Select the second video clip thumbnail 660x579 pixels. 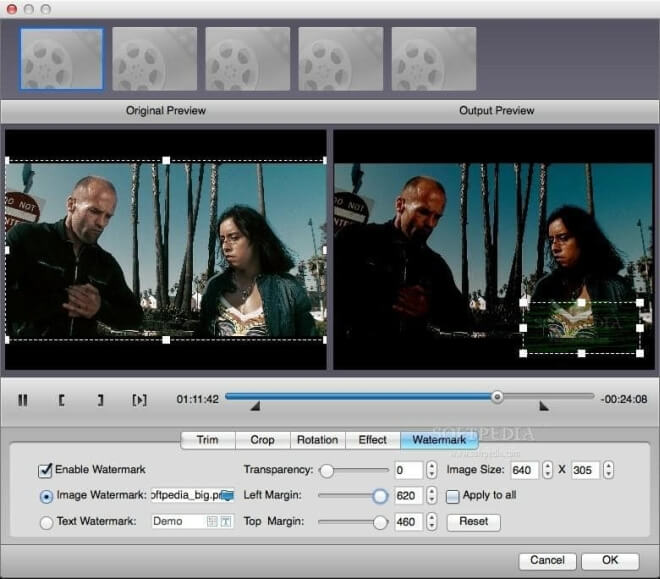click(154, 59)
